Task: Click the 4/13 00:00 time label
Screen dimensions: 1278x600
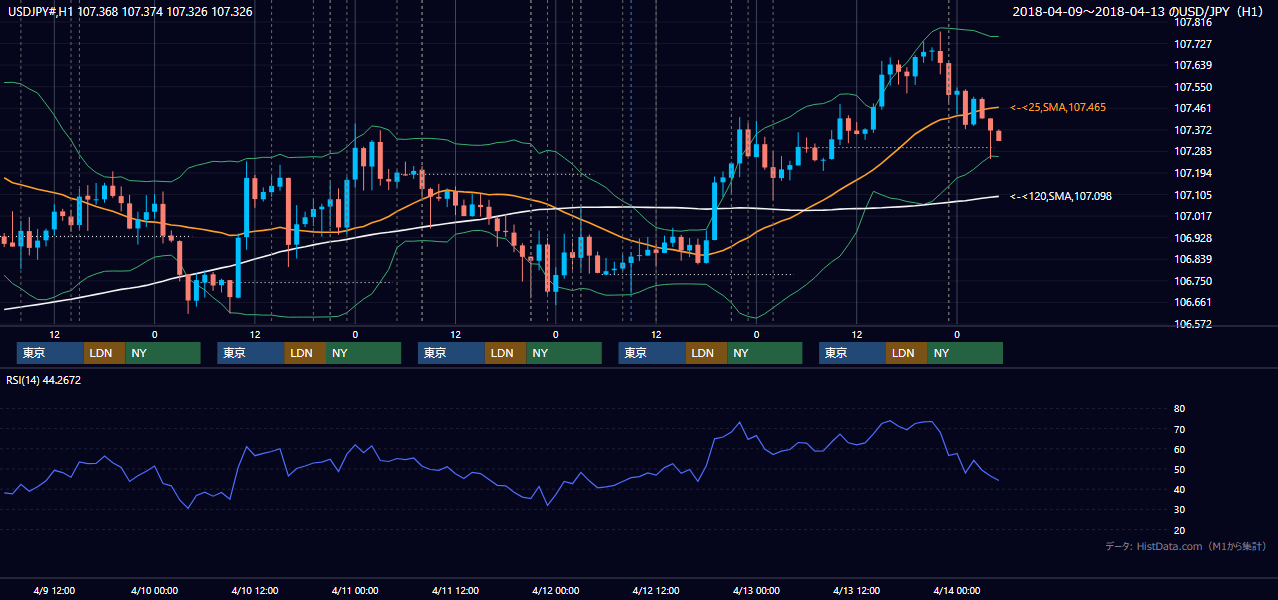Action: 757,590
